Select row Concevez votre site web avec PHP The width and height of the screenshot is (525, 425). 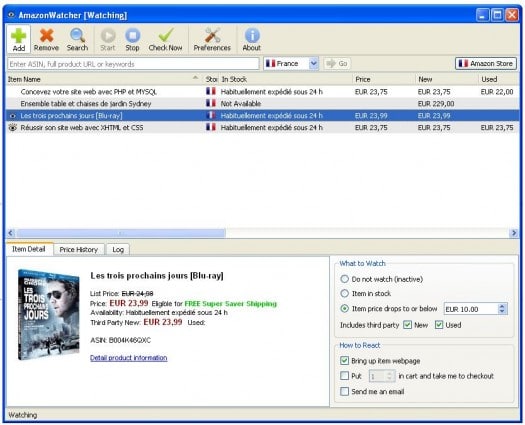262,92
